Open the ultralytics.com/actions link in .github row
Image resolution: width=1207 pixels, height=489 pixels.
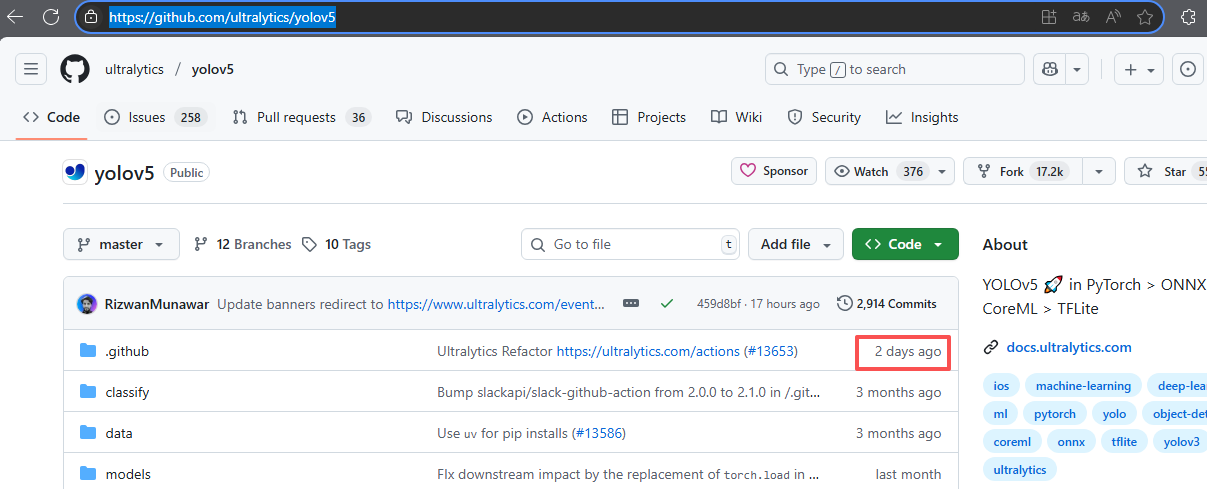tap(648, 351)
